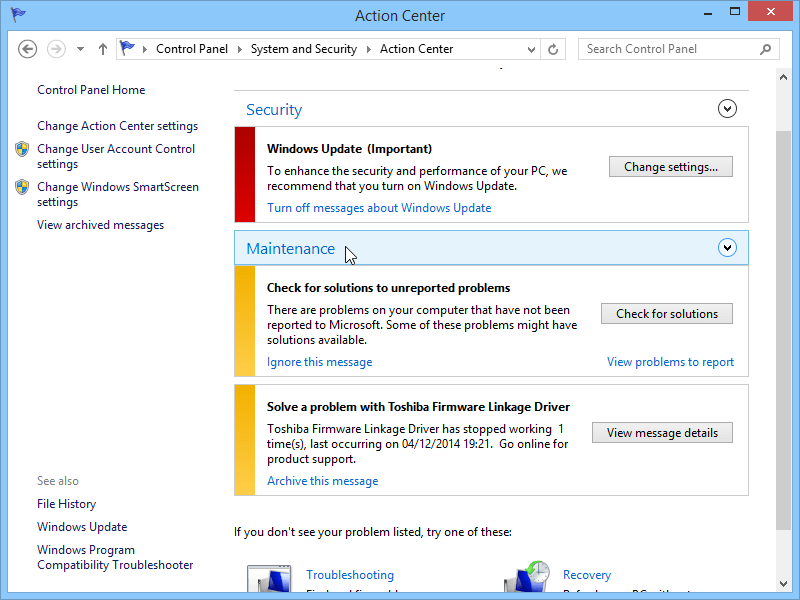Open File History under See also
Viewport: 800px width, 600px height.
click(66, 504)
